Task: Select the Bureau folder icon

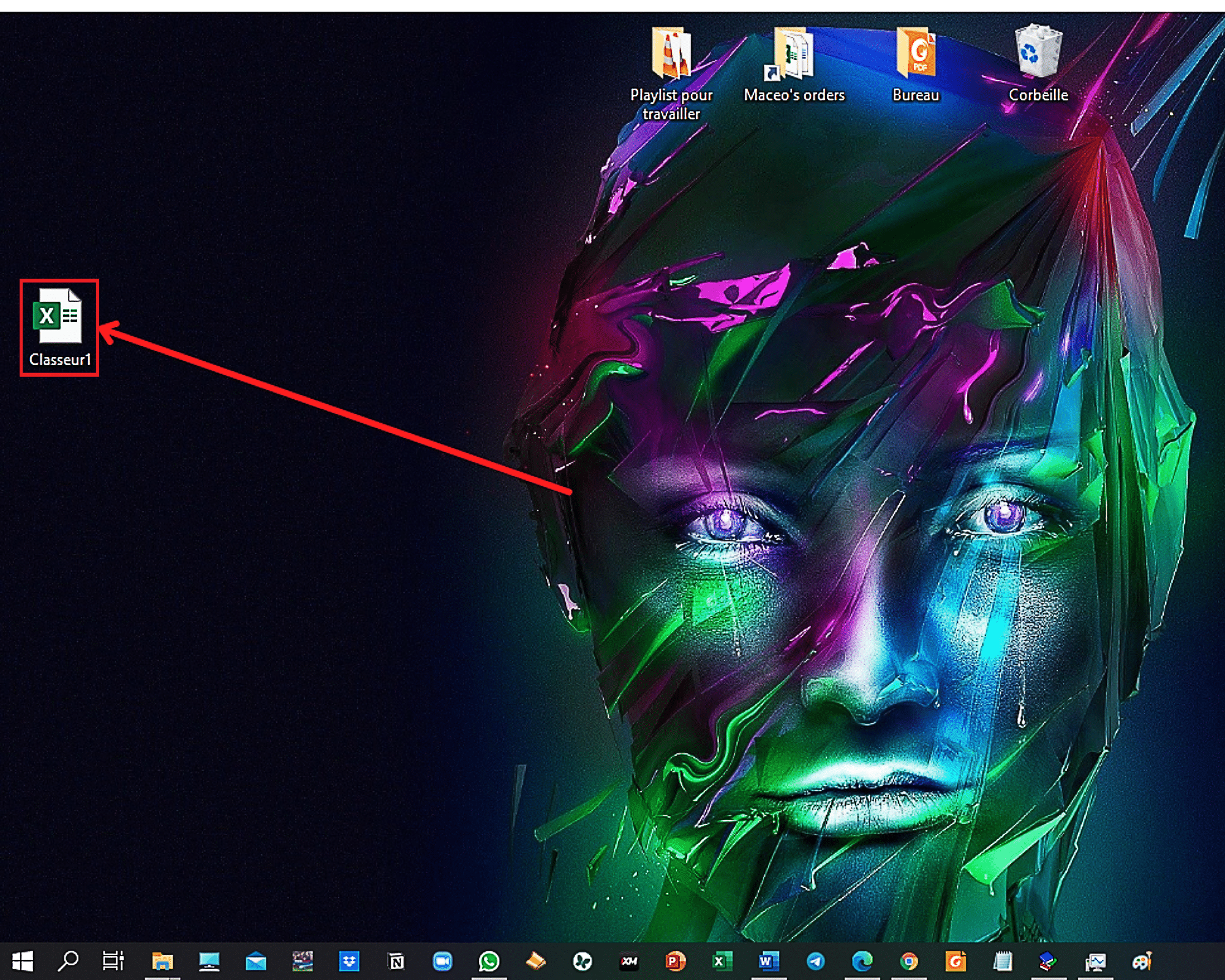Action: coord(916,53)
